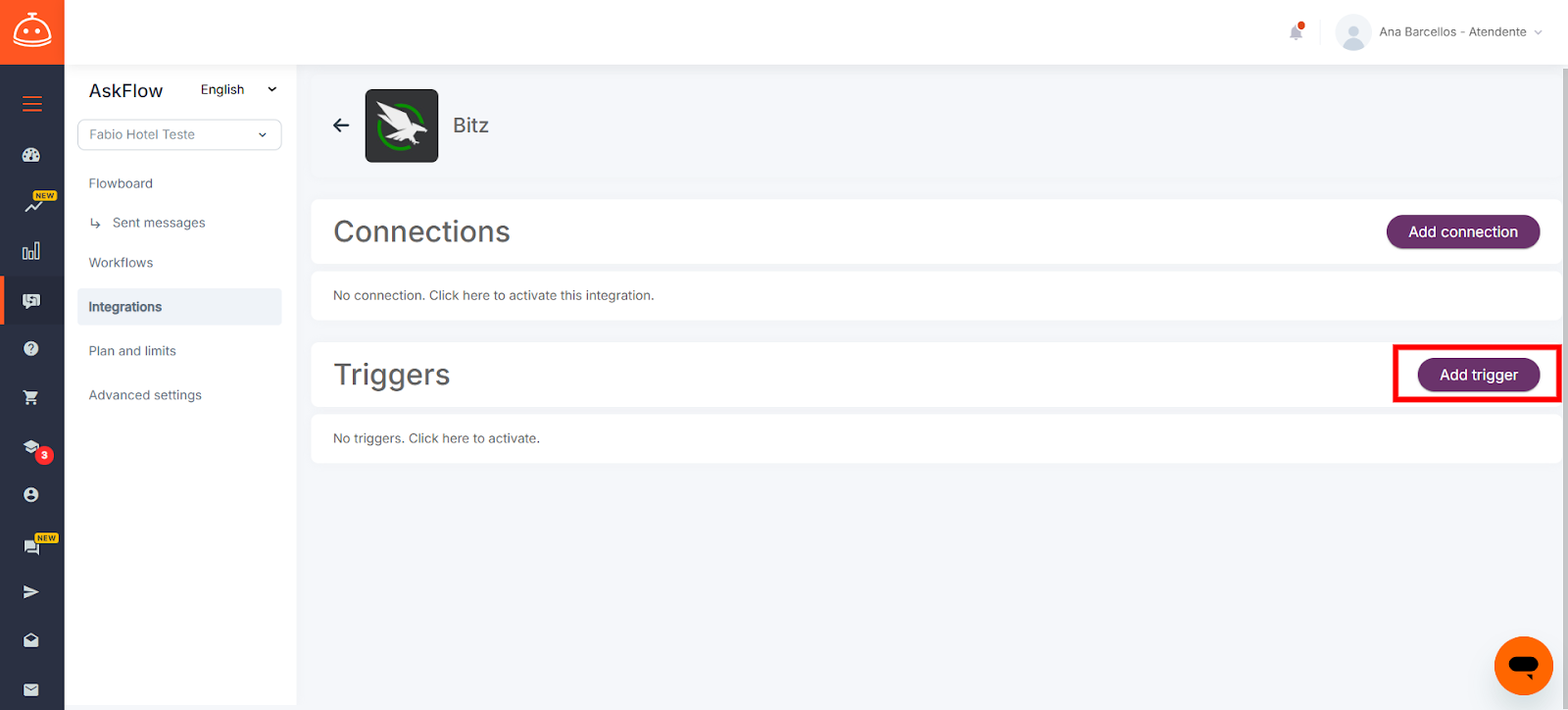Click the graduation cap icon with badge

(32, 447)
